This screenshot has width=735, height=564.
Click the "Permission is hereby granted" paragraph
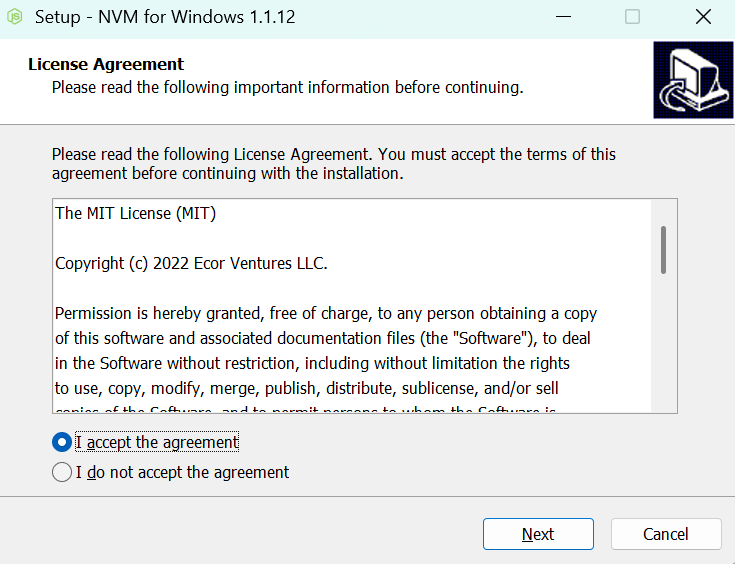coord(326,351)
